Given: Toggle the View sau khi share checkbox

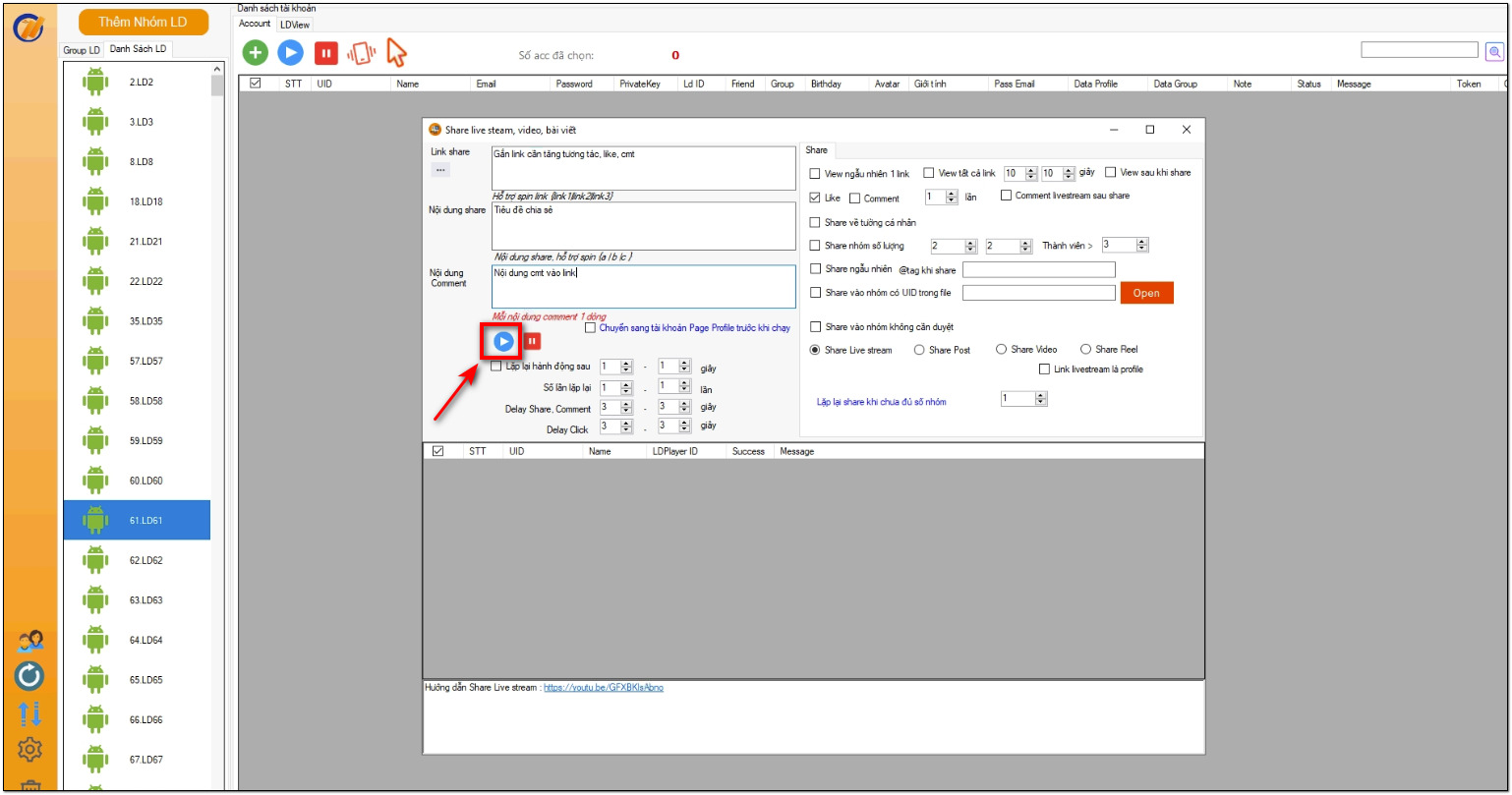Looking at the screenshot, I should point(1111,172).
